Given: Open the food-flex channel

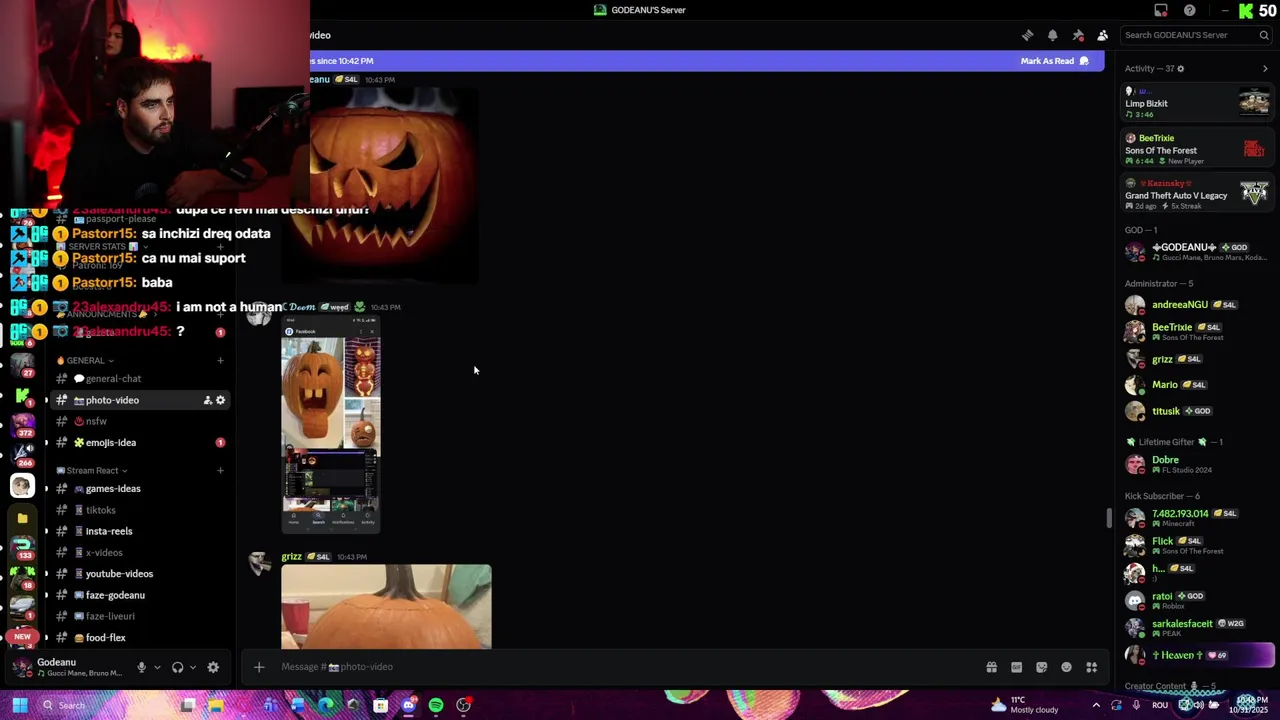Looking at the screenshot, I should click(x=138, y=638).
